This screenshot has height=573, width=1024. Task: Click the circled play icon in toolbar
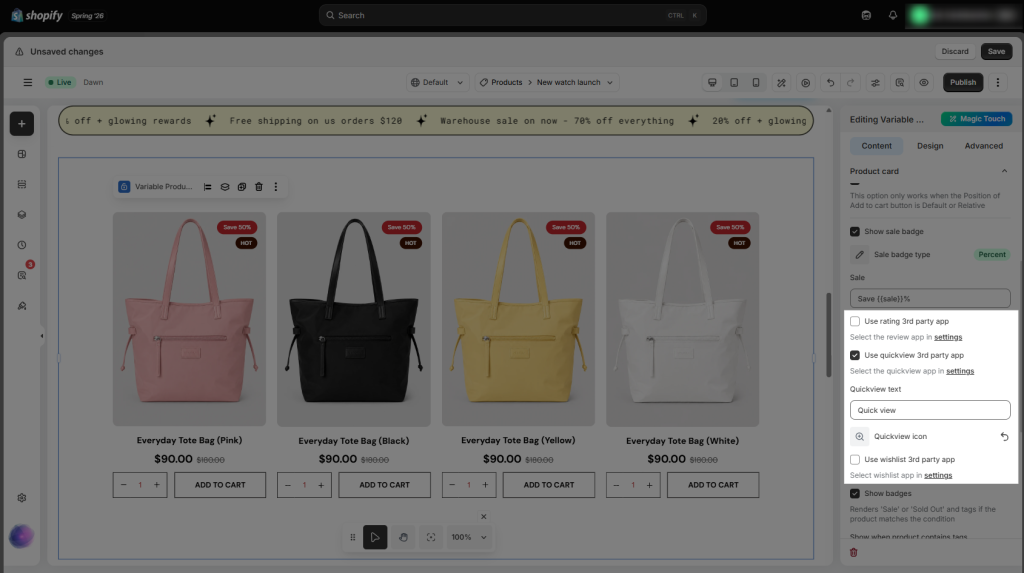(806, 82)
